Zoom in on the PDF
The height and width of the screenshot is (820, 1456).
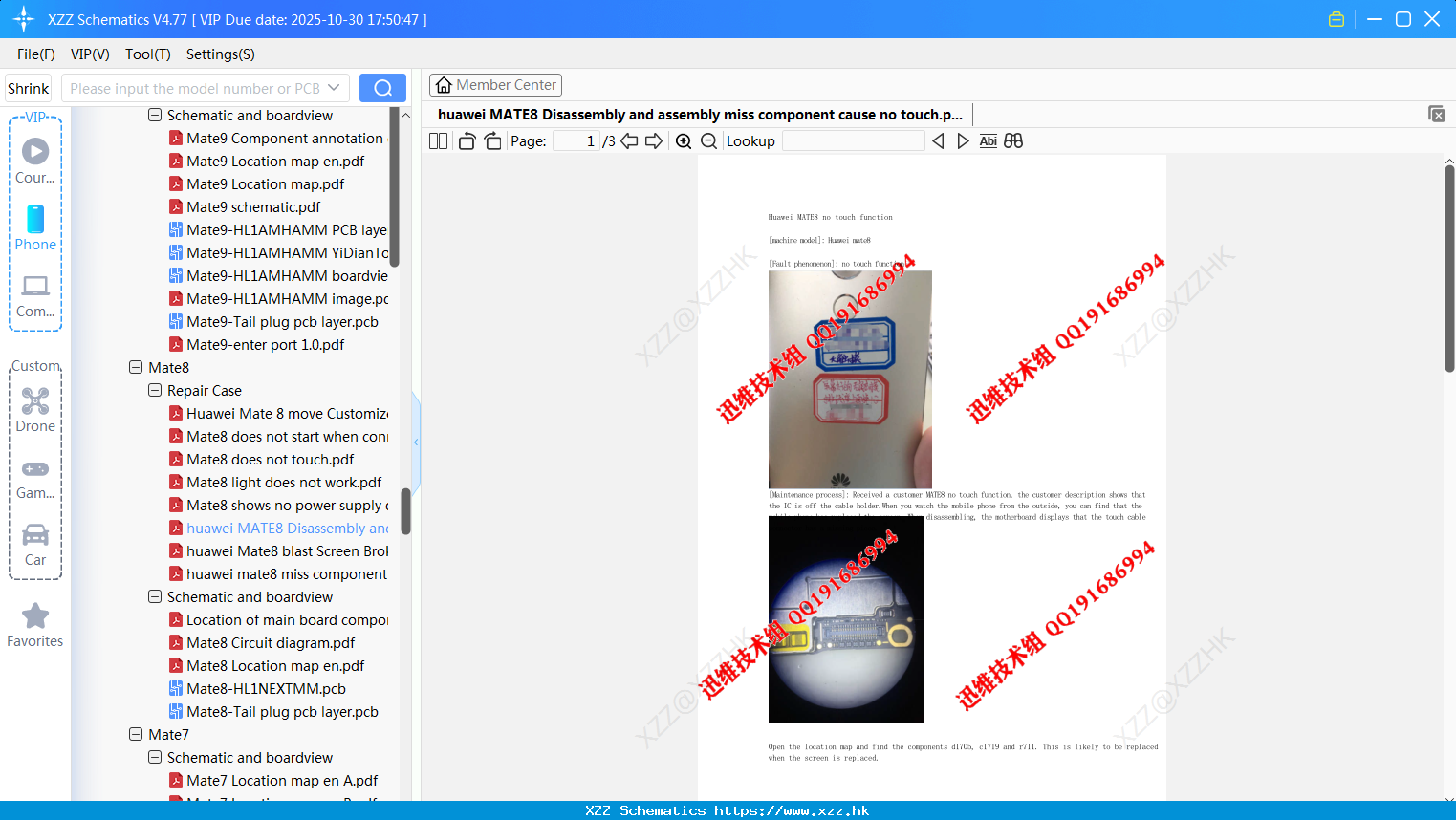point(684,141)
